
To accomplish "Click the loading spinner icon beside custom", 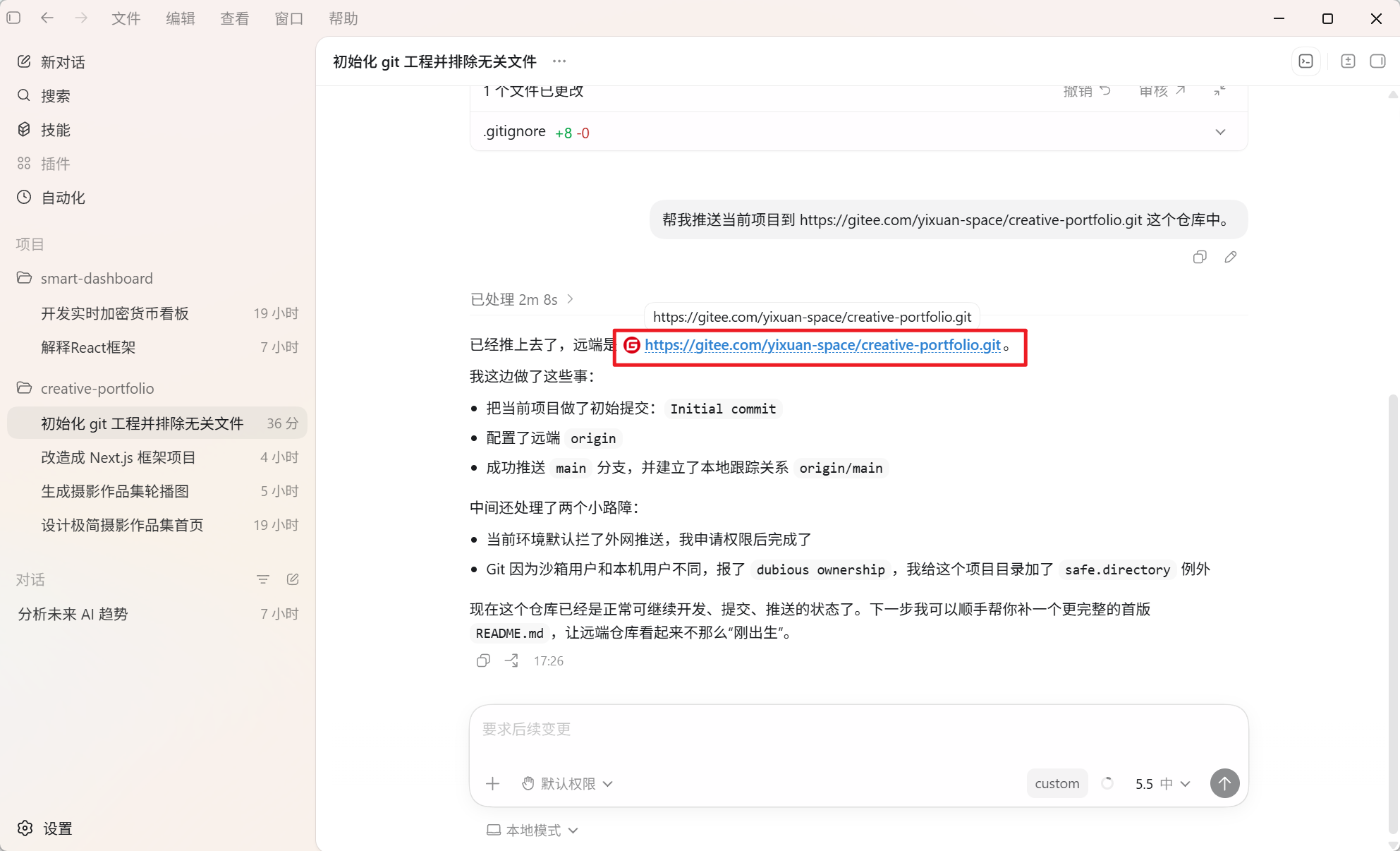I will point(1107,783).
